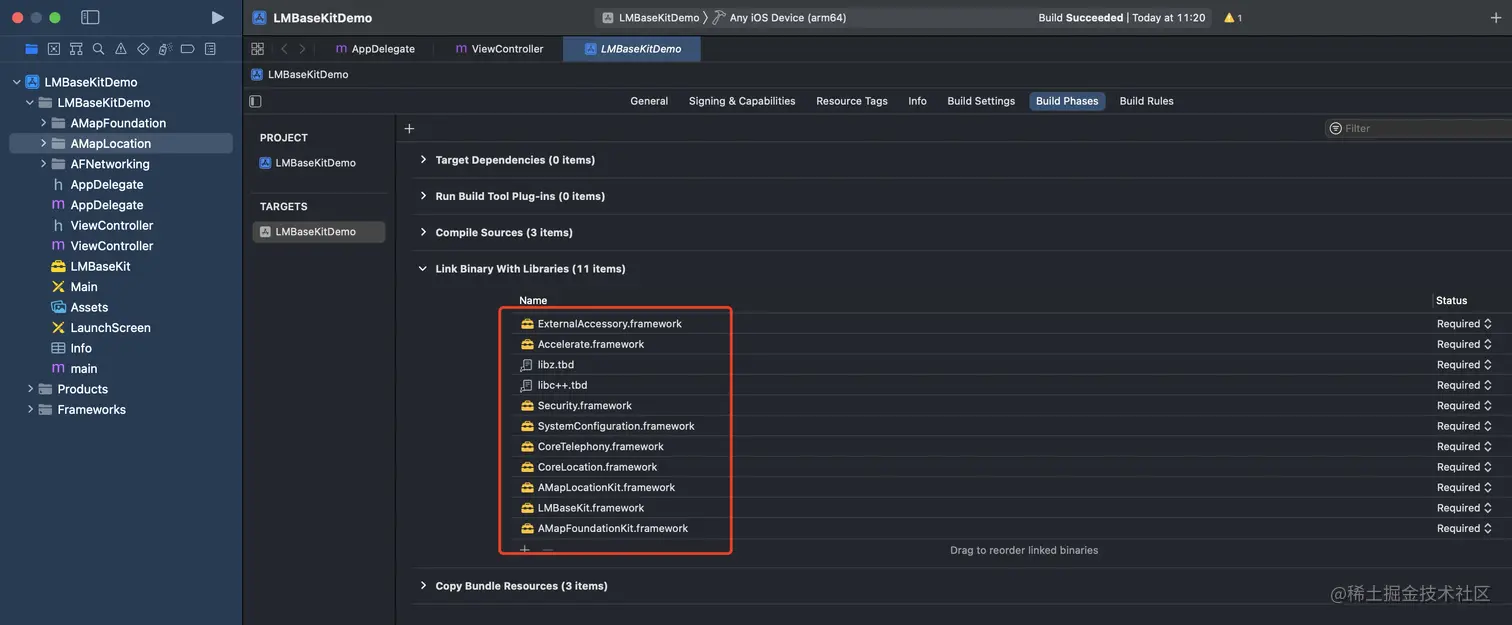Open the Find navigator magnifier icon
1512x625 pixels.
[x=98, y=49]
